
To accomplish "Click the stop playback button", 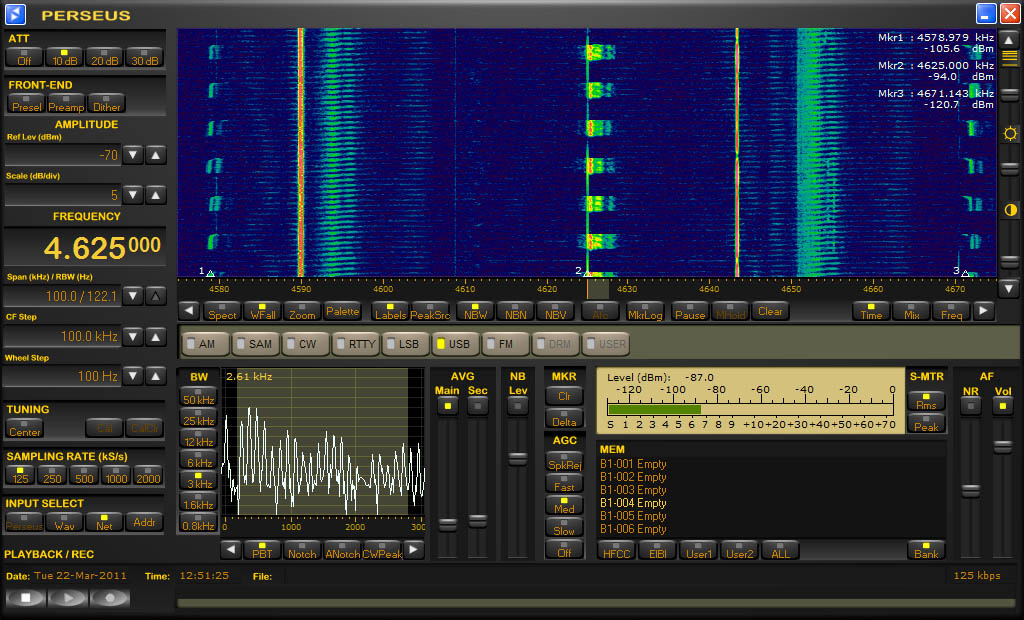I will [25, 598].
